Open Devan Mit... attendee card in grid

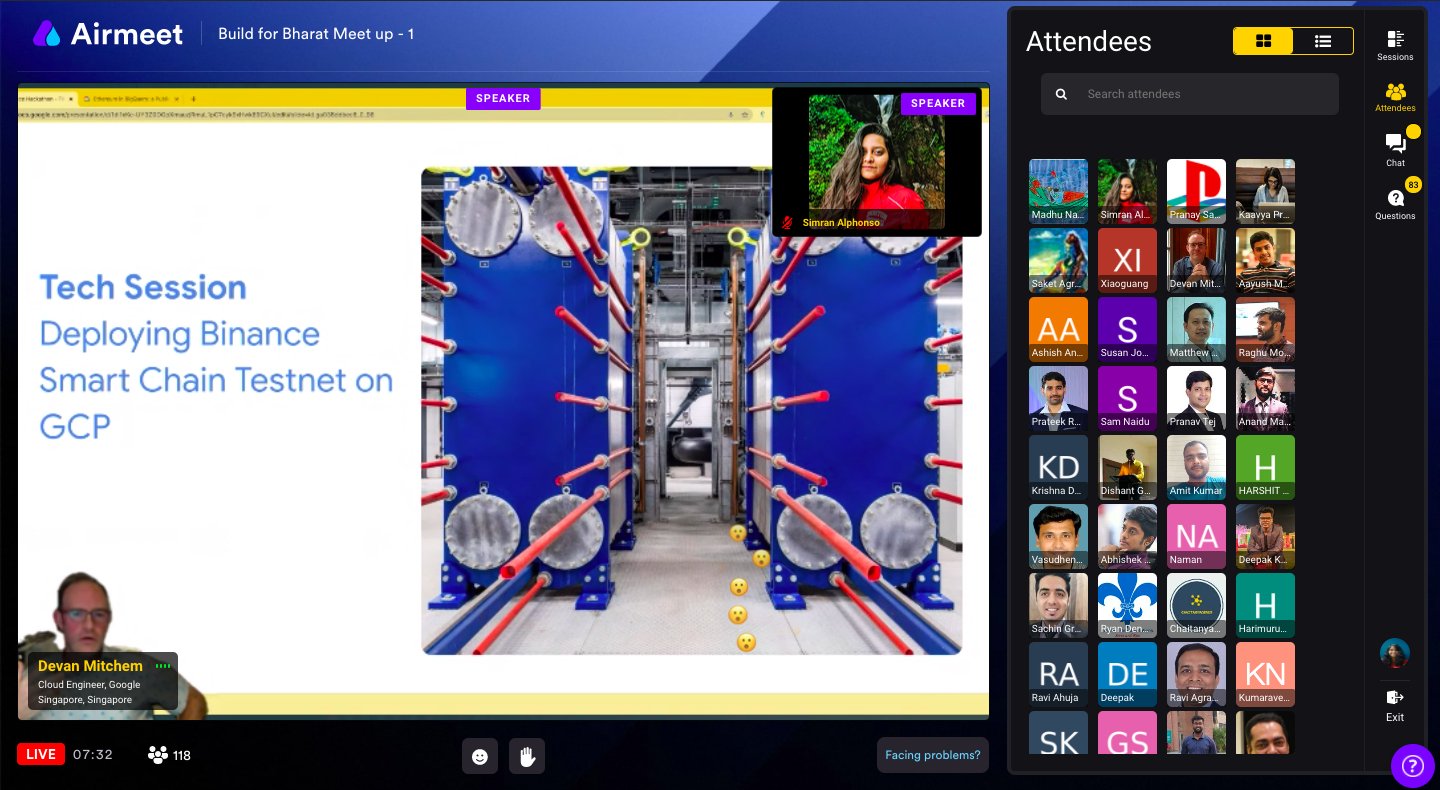coord(1196,260)
